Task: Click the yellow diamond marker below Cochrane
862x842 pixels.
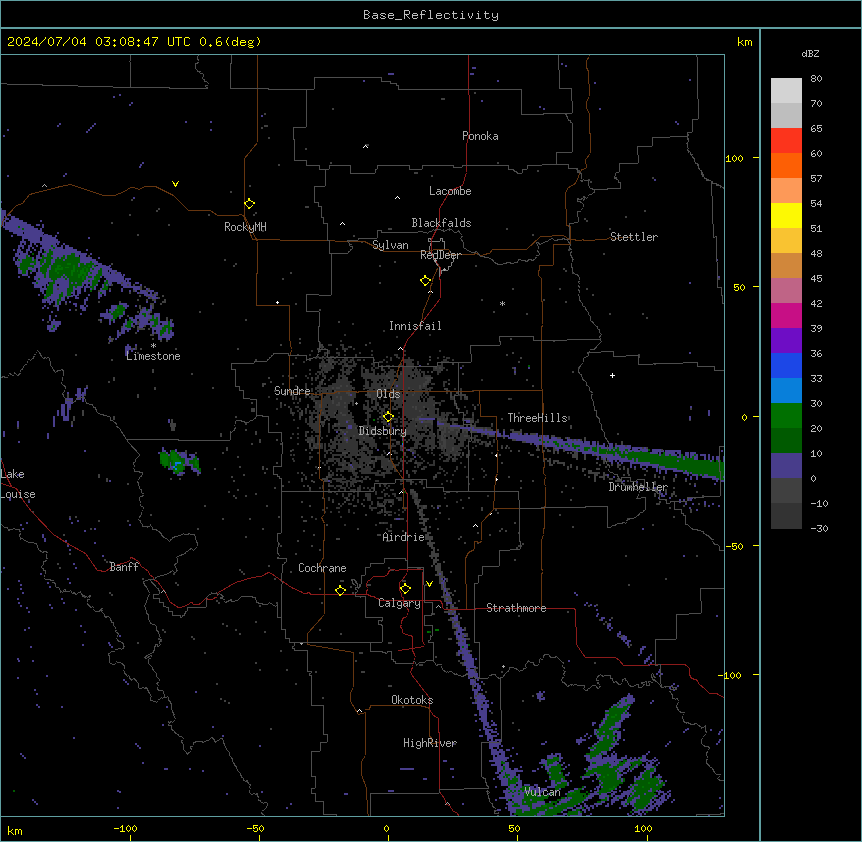Action: (x=340, y=590)
